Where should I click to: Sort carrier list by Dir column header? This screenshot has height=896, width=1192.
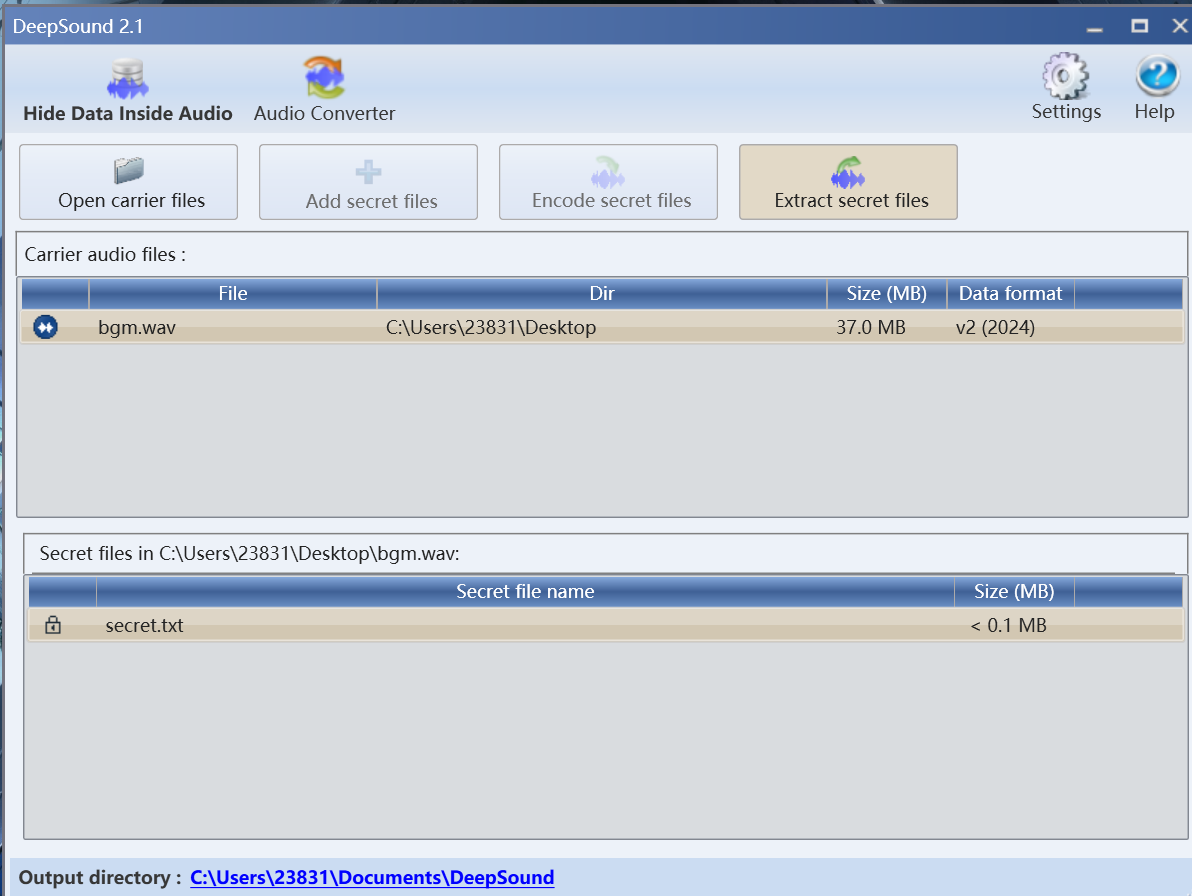pyautogui.click(x=602, y=293)
